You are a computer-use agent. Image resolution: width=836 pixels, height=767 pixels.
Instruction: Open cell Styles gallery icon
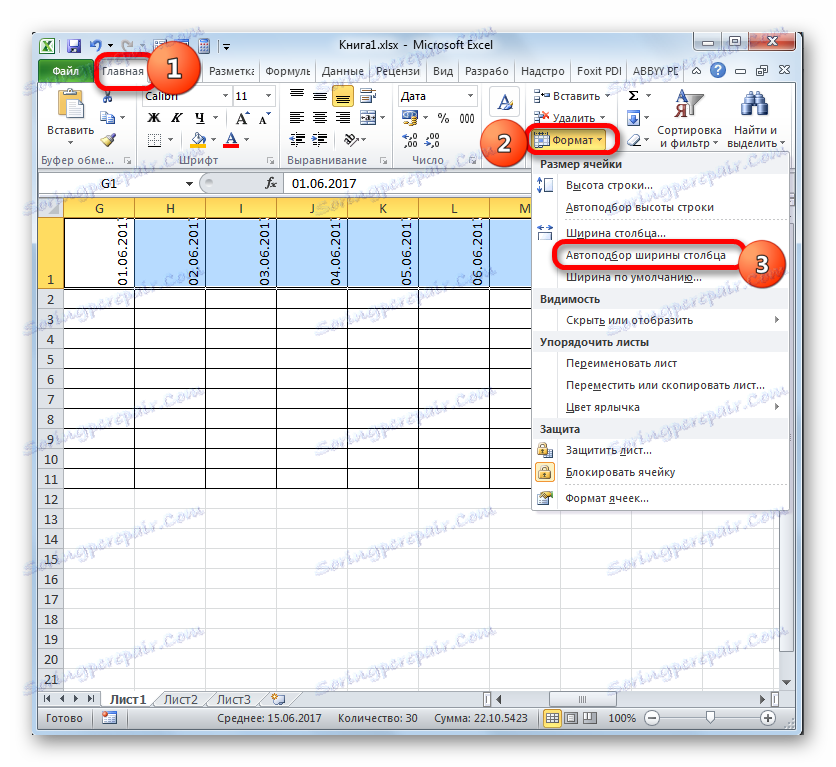pyautogui.click(x=504, y=102)
